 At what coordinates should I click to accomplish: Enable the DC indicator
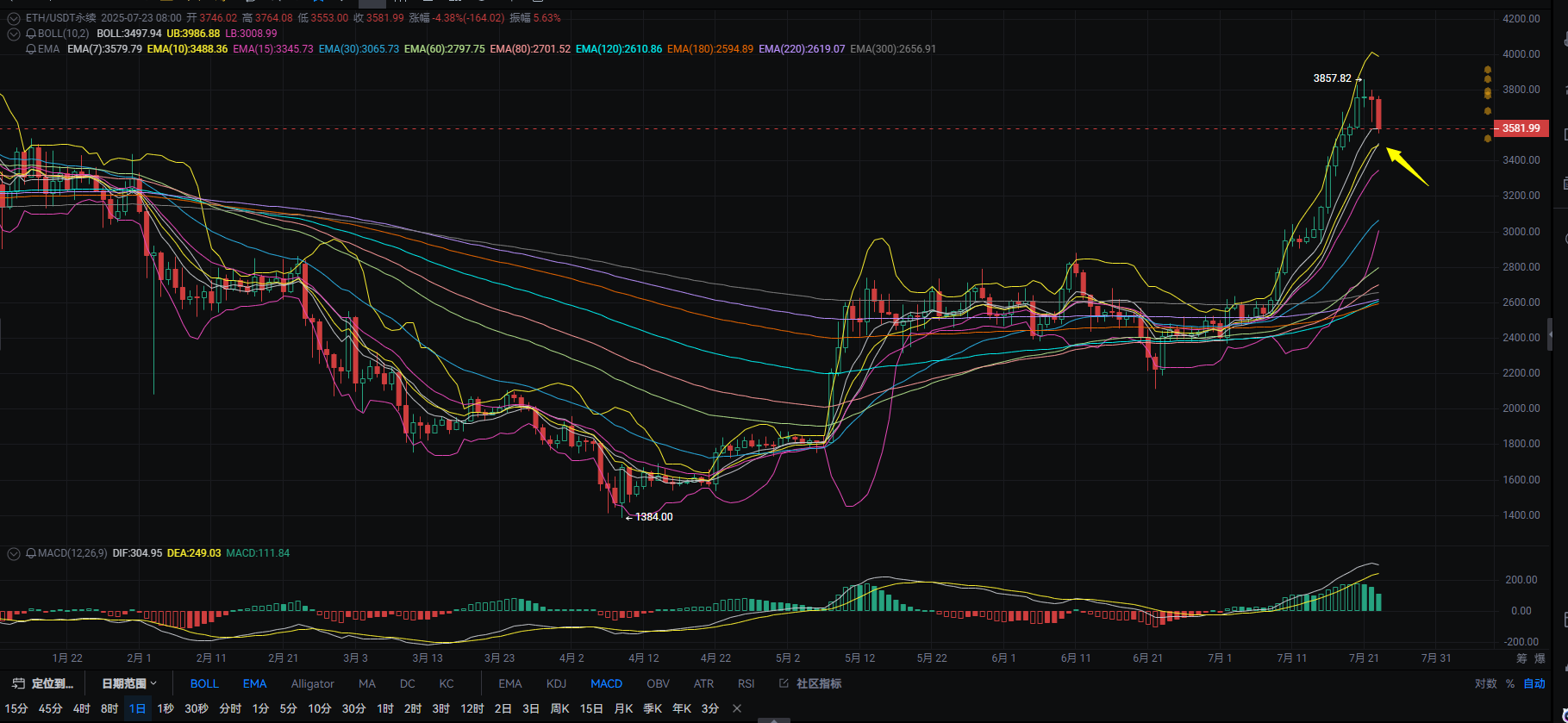coord(408,683)
